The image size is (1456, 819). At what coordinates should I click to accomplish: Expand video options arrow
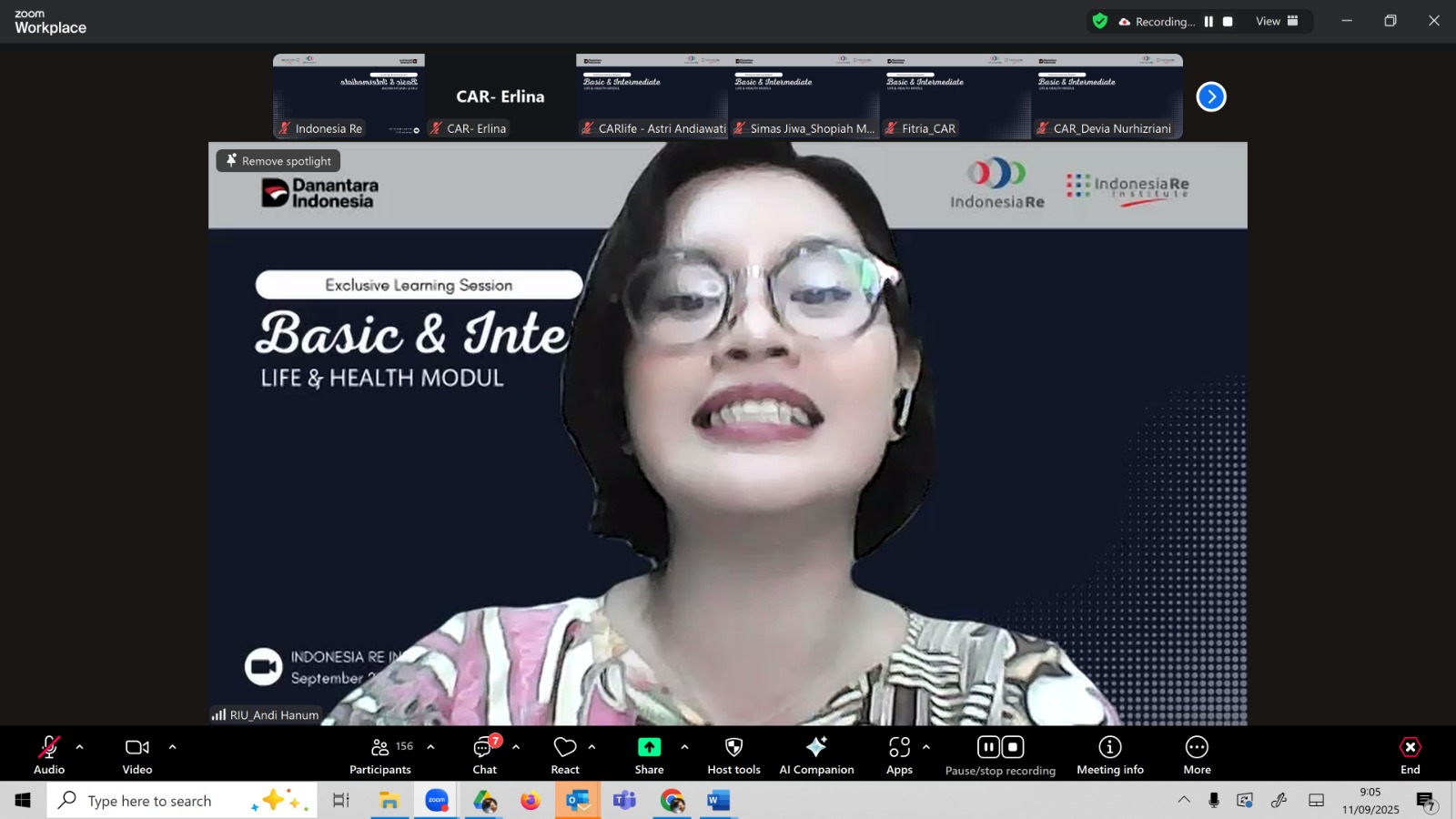pos(172,747)
